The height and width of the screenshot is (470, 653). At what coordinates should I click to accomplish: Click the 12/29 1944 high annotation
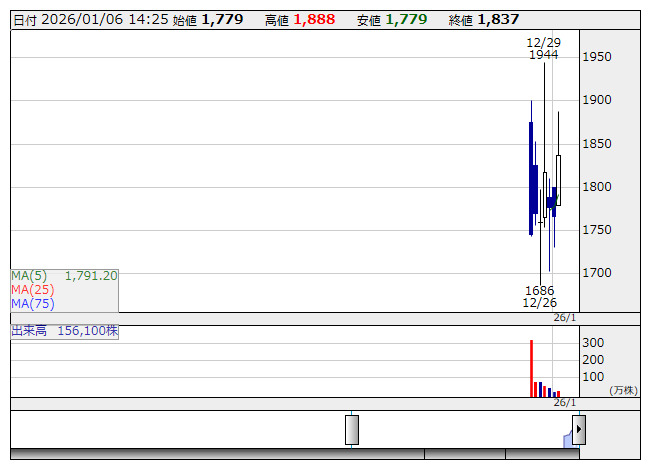543,49
